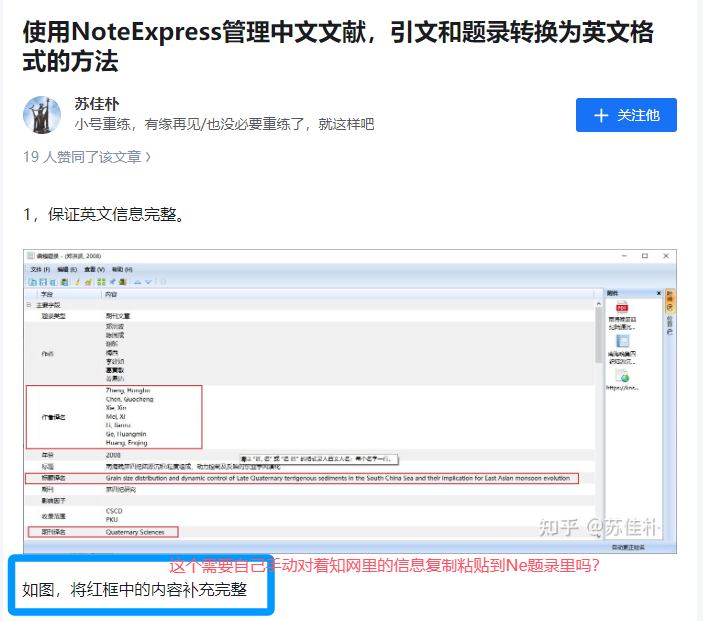Open the 帮助 (H) menu
703x621 pixels.
[x=122, y=269]
